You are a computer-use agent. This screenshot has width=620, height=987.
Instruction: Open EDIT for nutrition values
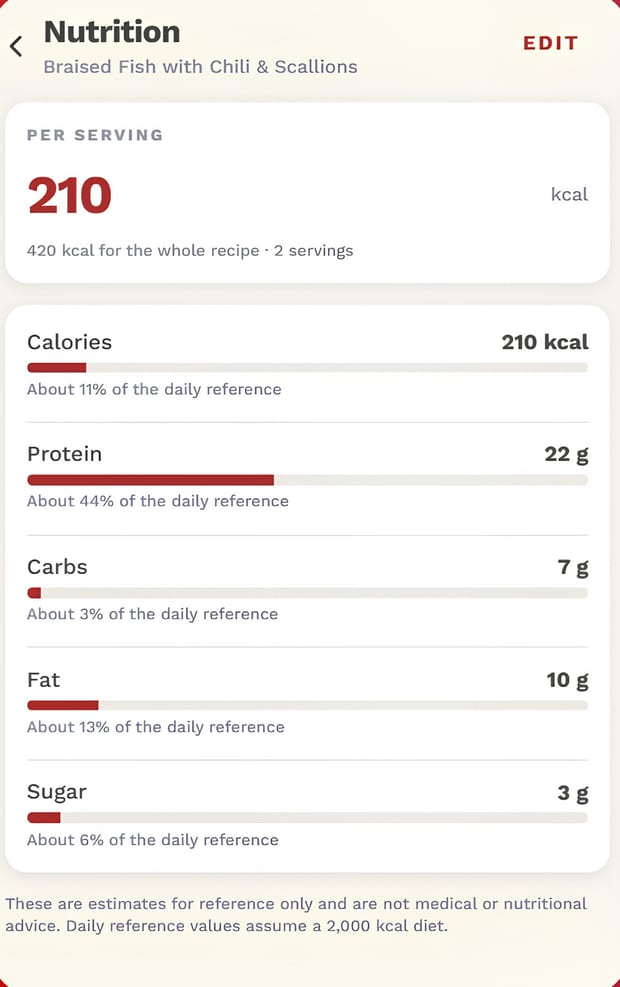pyautogui.click(x=550, y=43)
